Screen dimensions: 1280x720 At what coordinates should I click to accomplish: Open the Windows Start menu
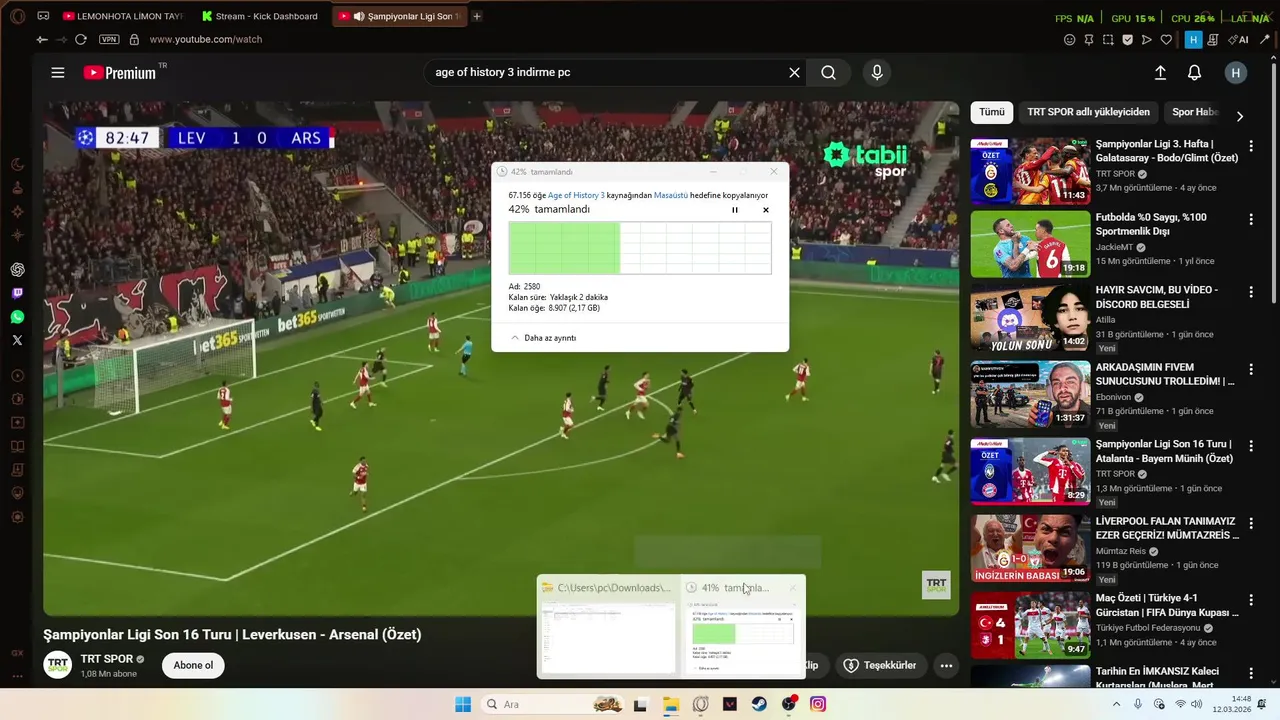(x=463, y=704)
